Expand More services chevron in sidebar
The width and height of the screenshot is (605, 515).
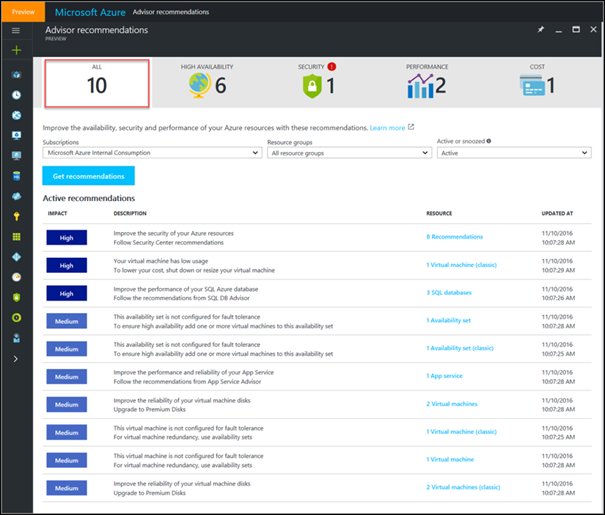click(x=15, y=359)
